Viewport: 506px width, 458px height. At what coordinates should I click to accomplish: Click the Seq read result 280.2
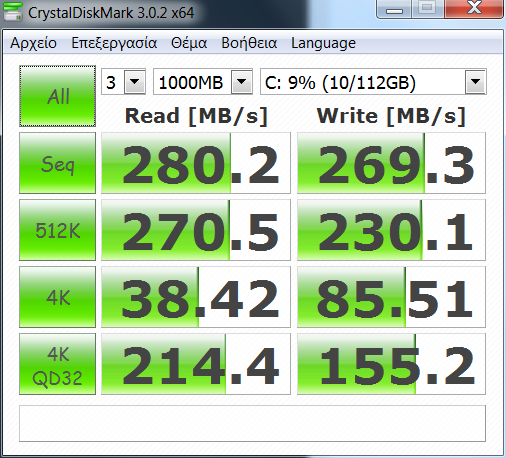[x=196, y=163]
